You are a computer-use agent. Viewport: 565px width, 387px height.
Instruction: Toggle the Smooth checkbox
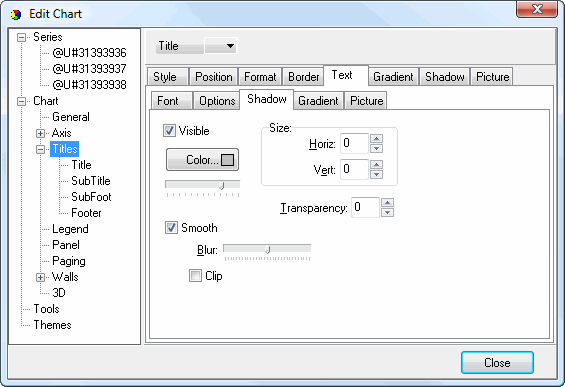click(x=171, y=228)
